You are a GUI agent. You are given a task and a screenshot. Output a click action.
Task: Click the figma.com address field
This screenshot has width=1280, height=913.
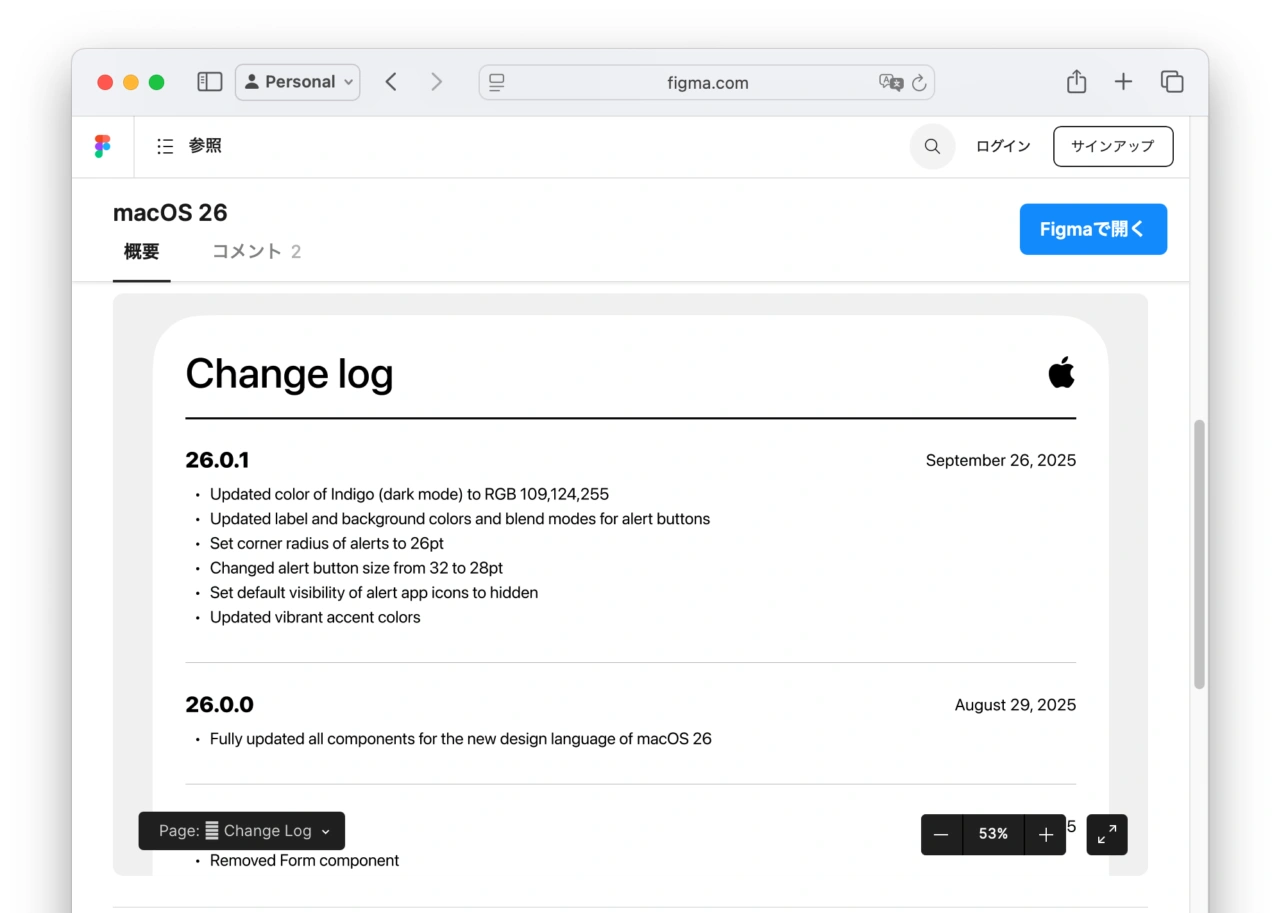click(707, 83)
